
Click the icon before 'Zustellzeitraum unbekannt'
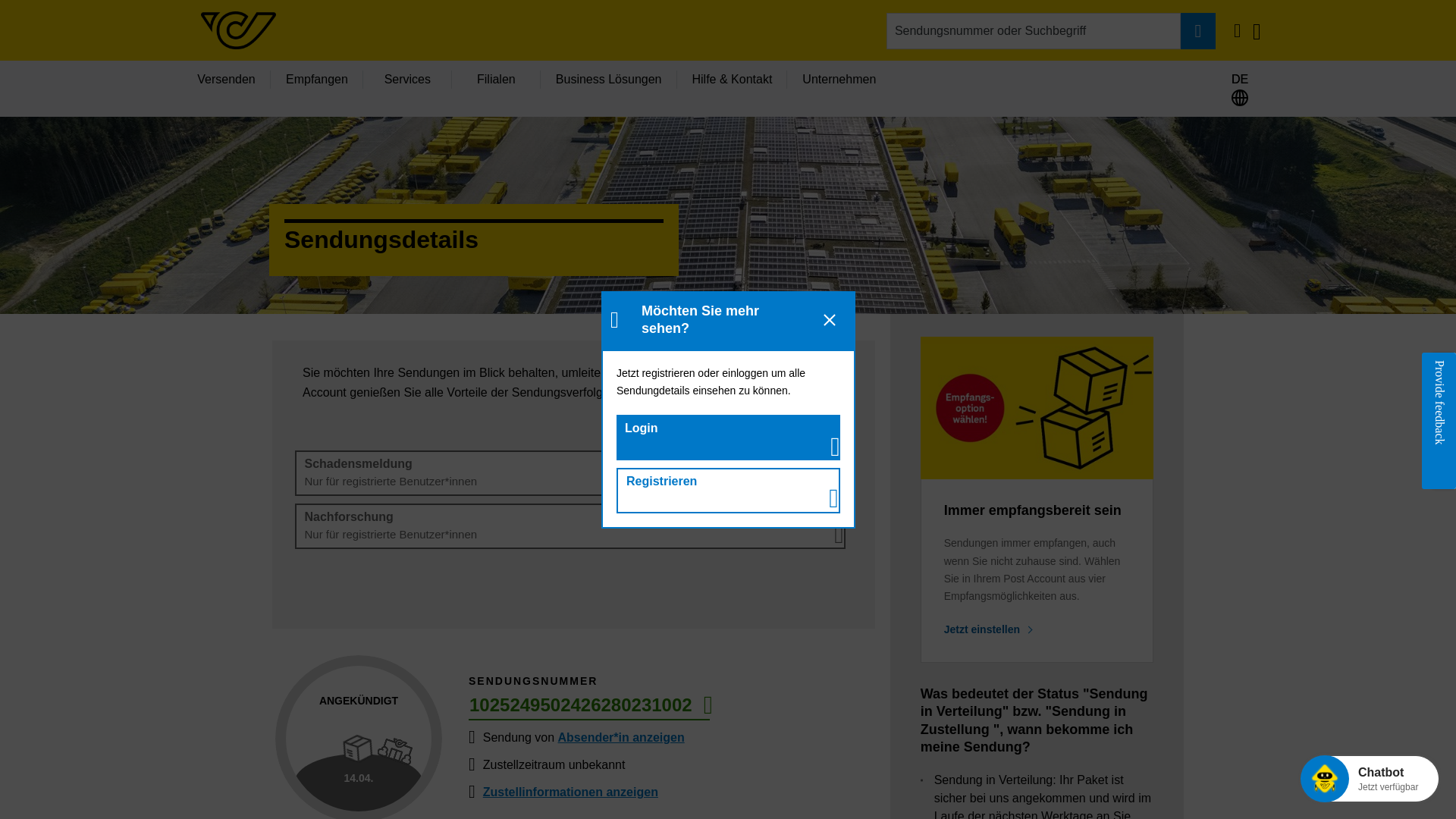[x=472, y=765]
